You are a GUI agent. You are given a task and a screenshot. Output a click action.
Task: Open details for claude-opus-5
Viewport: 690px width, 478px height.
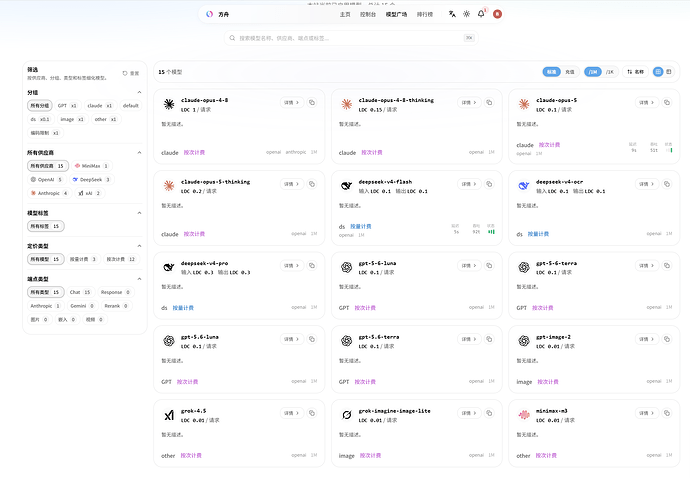pos(646,103)
